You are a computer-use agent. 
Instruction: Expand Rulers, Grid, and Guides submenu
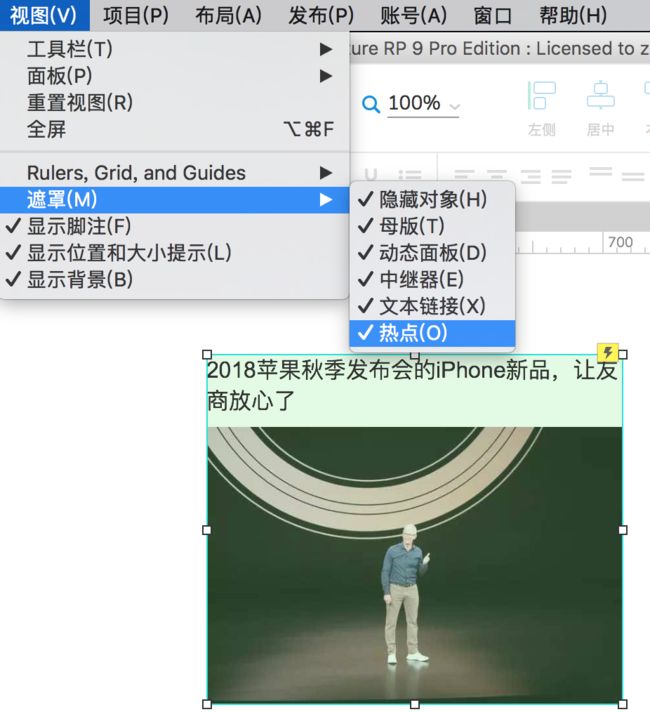click(x=174, y=173)
